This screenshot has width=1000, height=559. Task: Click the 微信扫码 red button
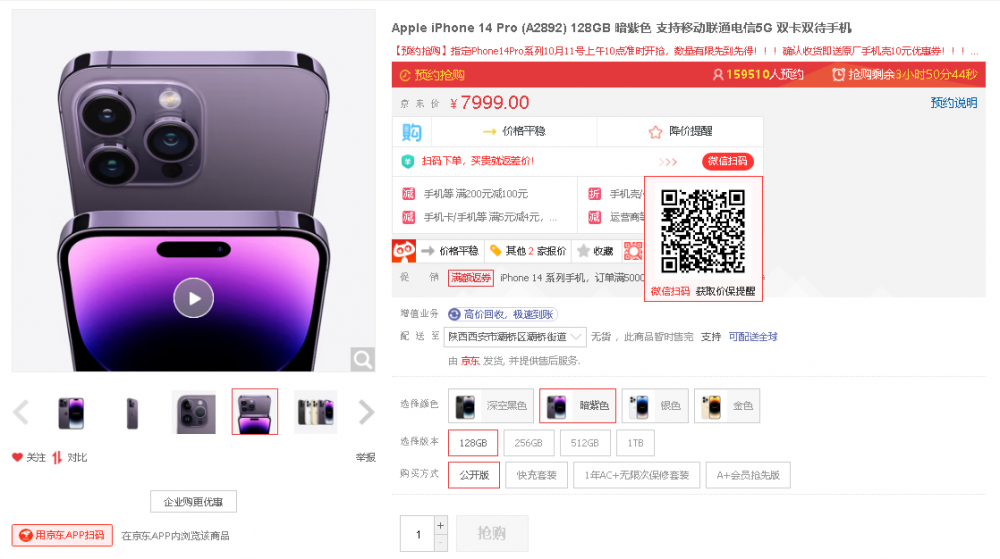click(728, 161)
